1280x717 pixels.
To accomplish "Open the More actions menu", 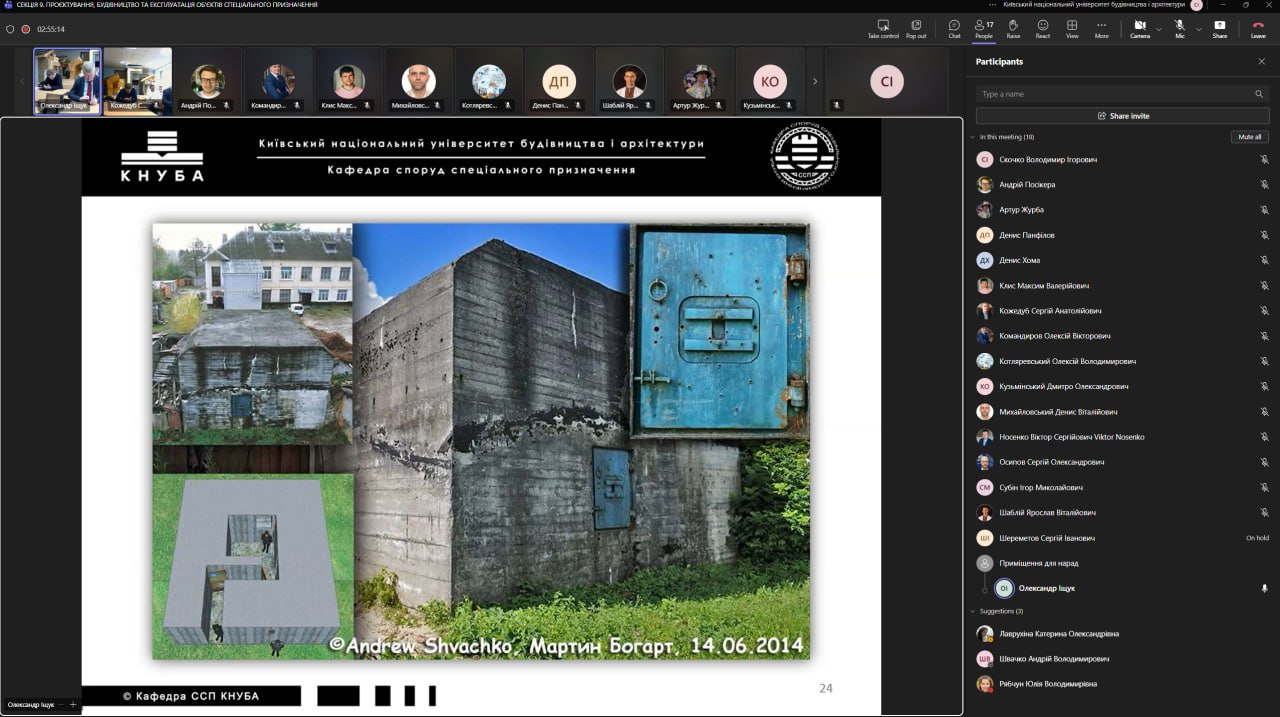I will pyautogui.click(x=1101, y=28).
